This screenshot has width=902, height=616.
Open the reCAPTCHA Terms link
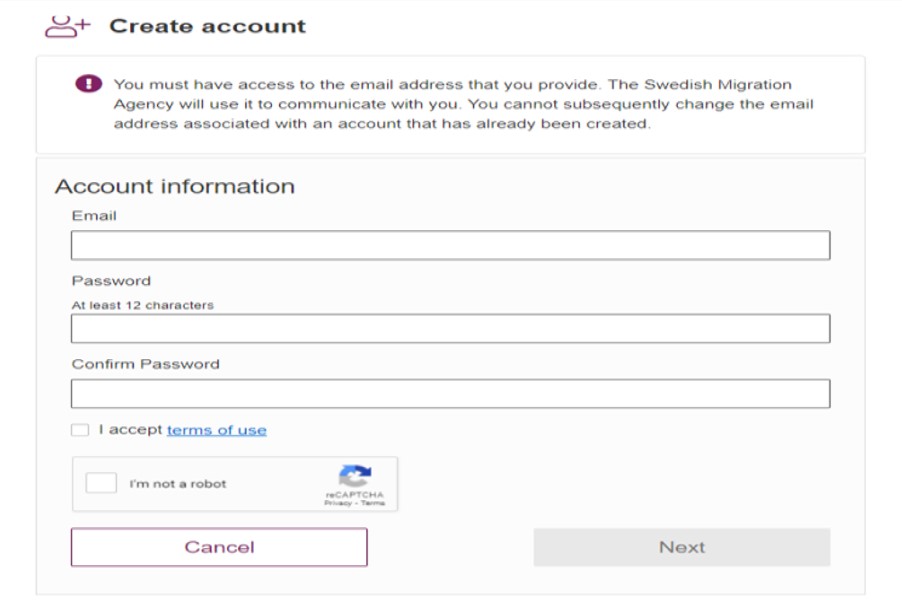(372, 503)
